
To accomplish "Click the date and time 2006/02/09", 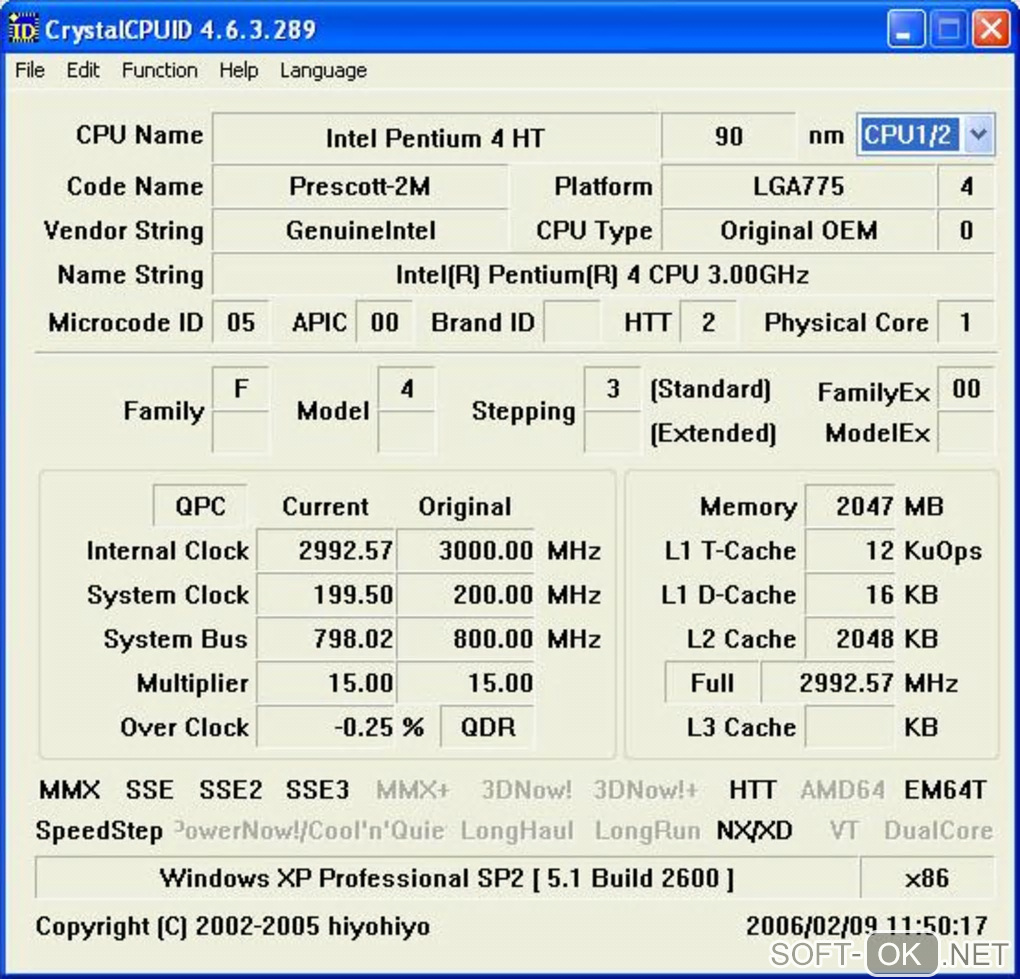I will [867, 926].
